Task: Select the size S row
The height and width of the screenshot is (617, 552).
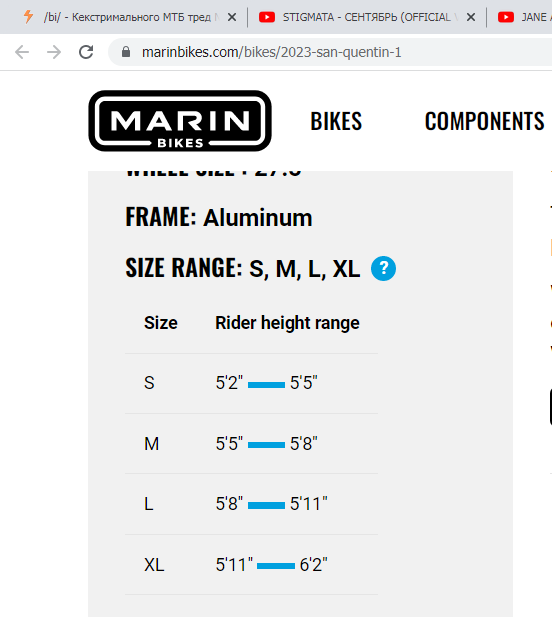Action: tap(251, 383)
